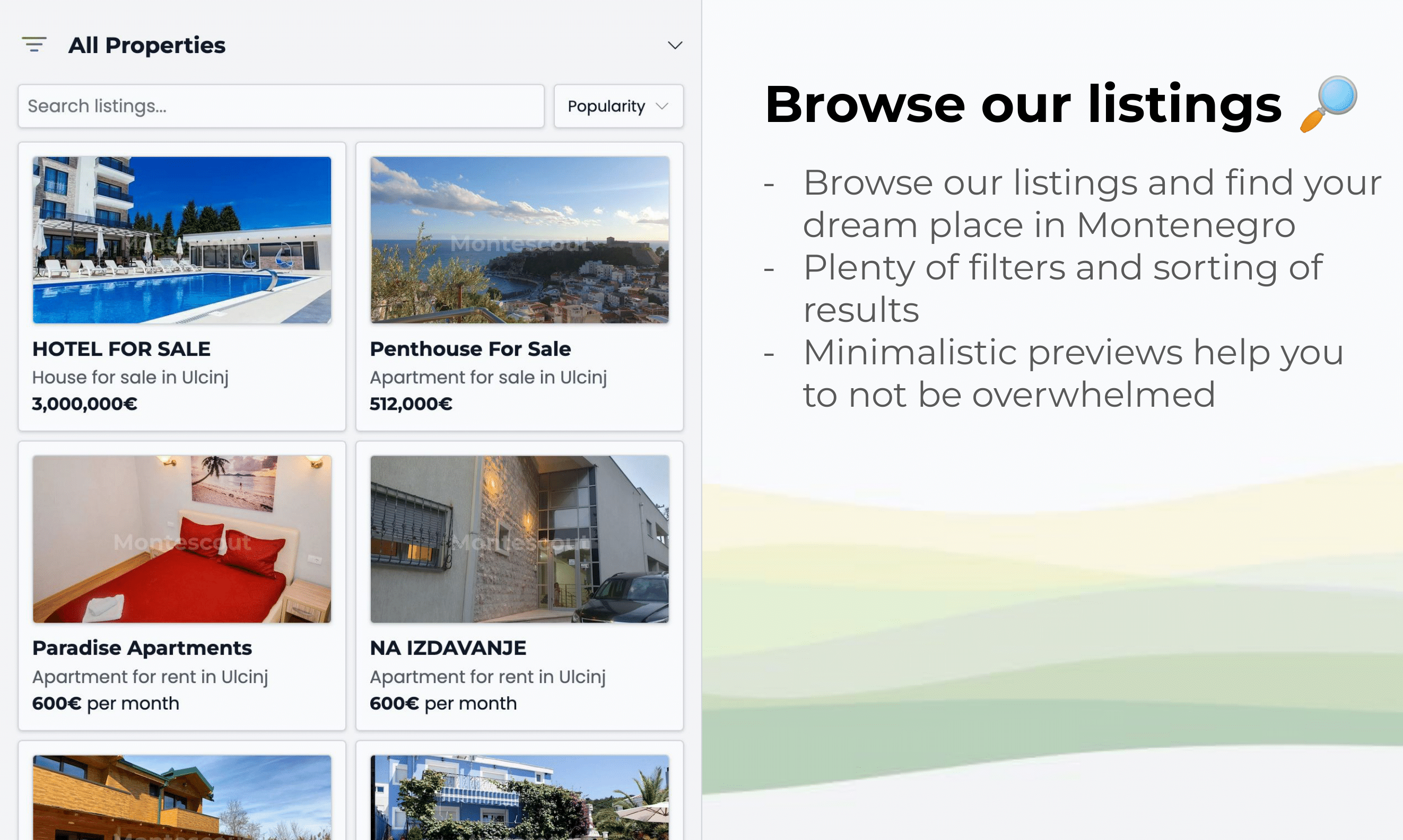The image size is (1403, 840).
Task: Open the filter lines icon
Action: click(x=34, y=45)
